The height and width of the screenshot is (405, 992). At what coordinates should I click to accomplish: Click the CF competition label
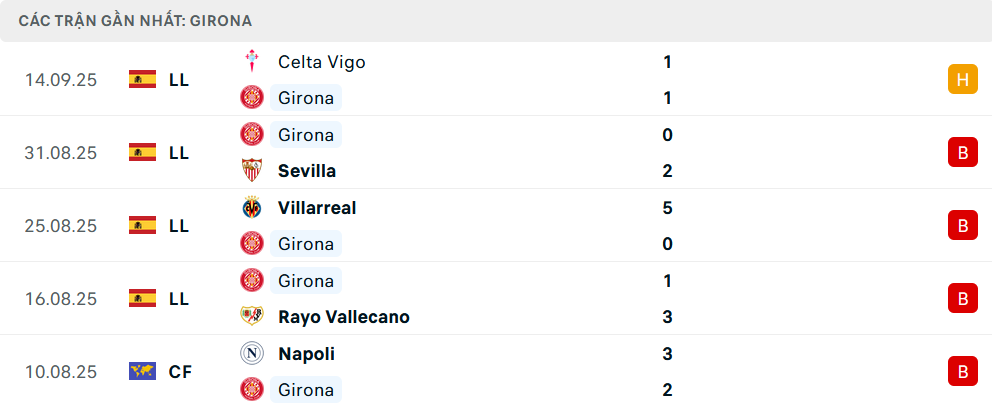(180, 372)
